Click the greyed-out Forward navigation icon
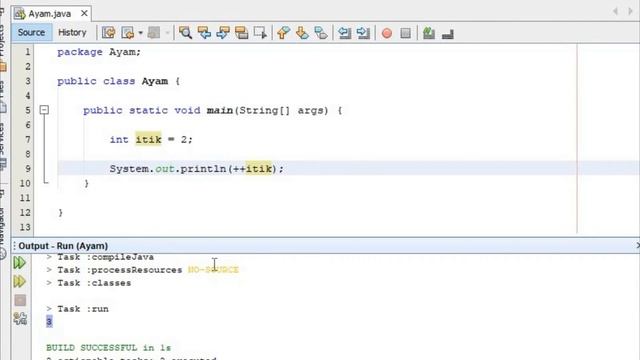640x360 pixels. pos(154,33)
